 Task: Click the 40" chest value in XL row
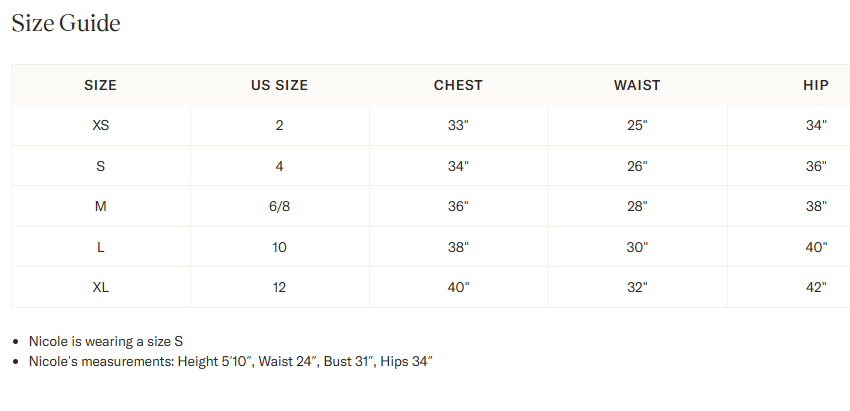coord(458,287)
